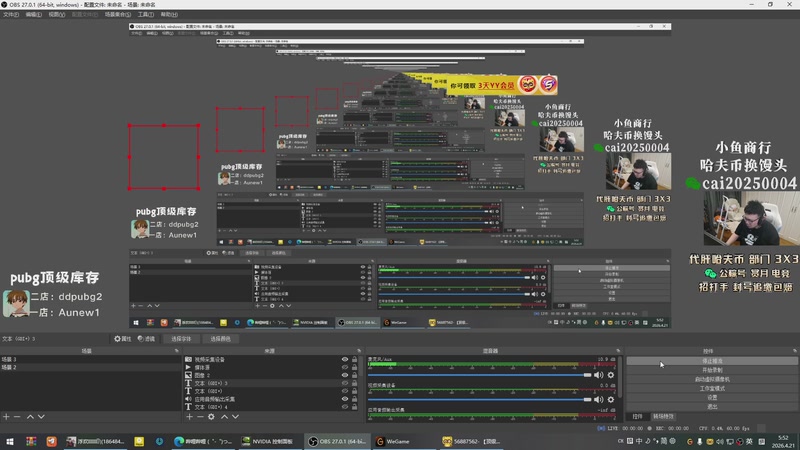Click 工作室模式 studio mode button

click(x=712, y=388)
